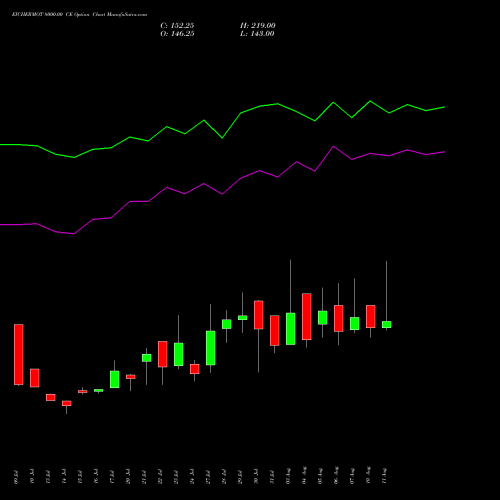Click the CE Option Chart title text
500x500 pixels.
[79, 15]
